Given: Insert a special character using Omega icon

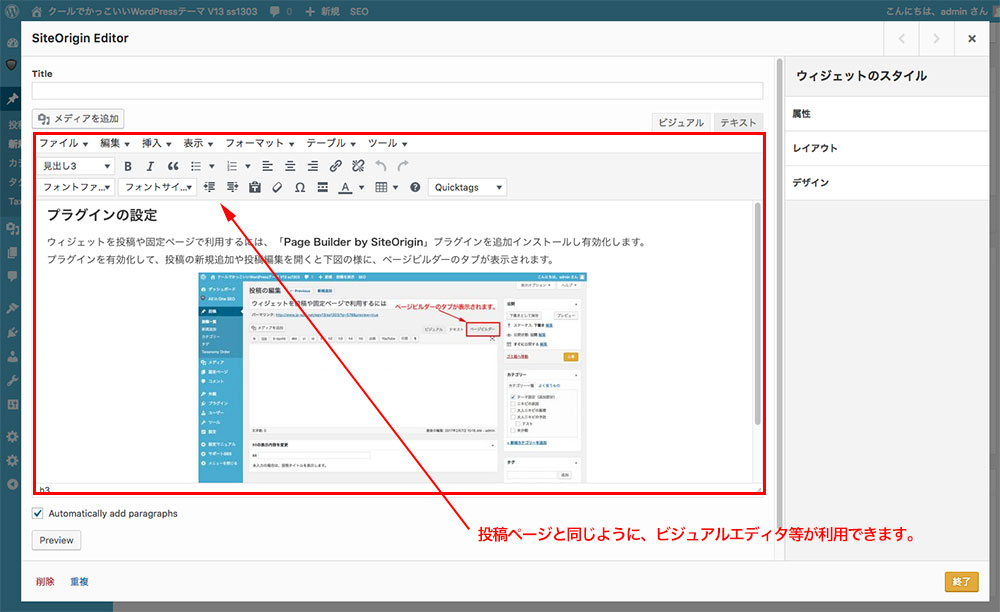Looking at the screenshot, I should [x=300, y=187].
